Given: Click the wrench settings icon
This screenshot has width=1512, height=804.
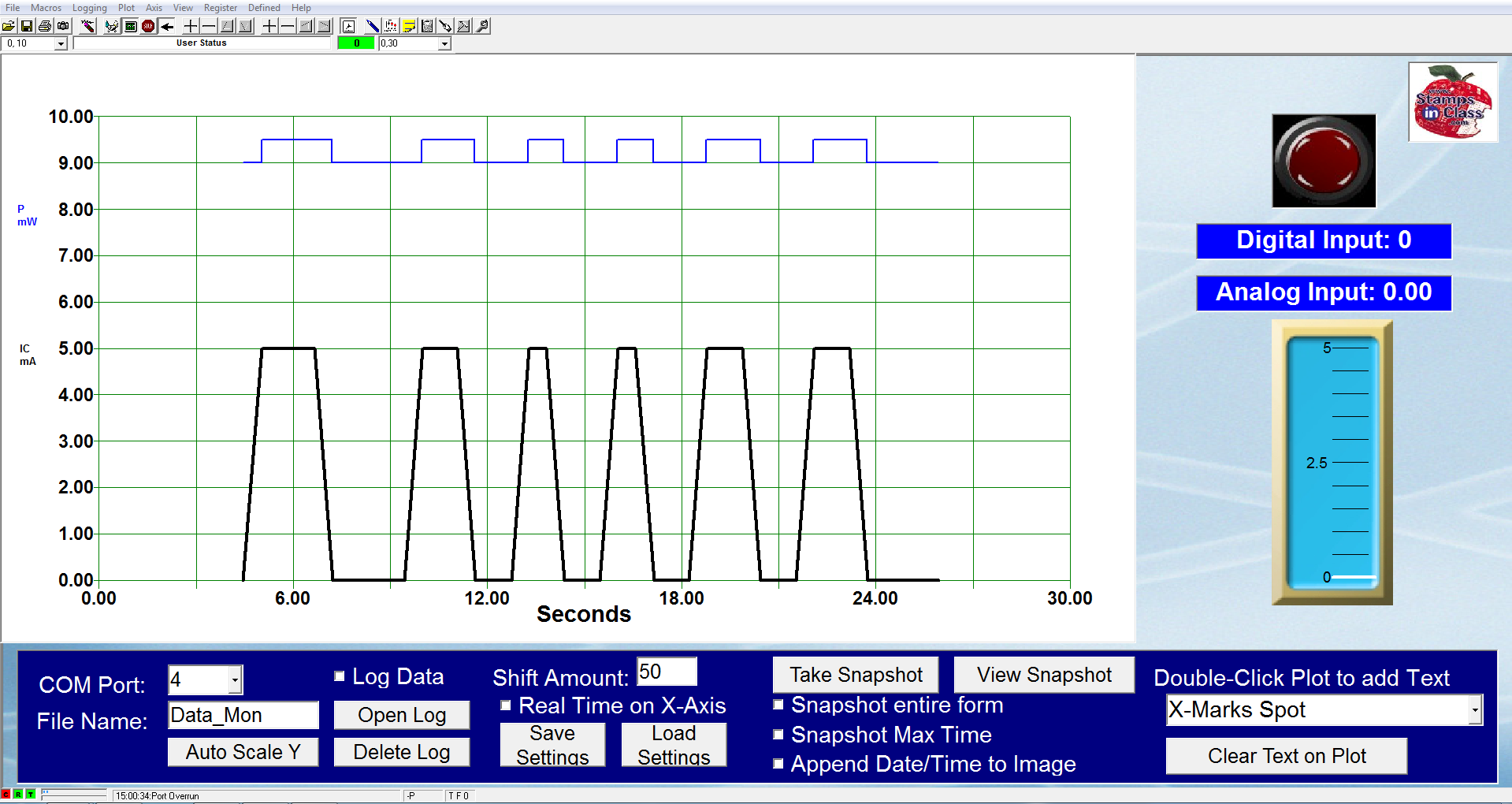Looking at the screenshot, I should tap(482, 26).
